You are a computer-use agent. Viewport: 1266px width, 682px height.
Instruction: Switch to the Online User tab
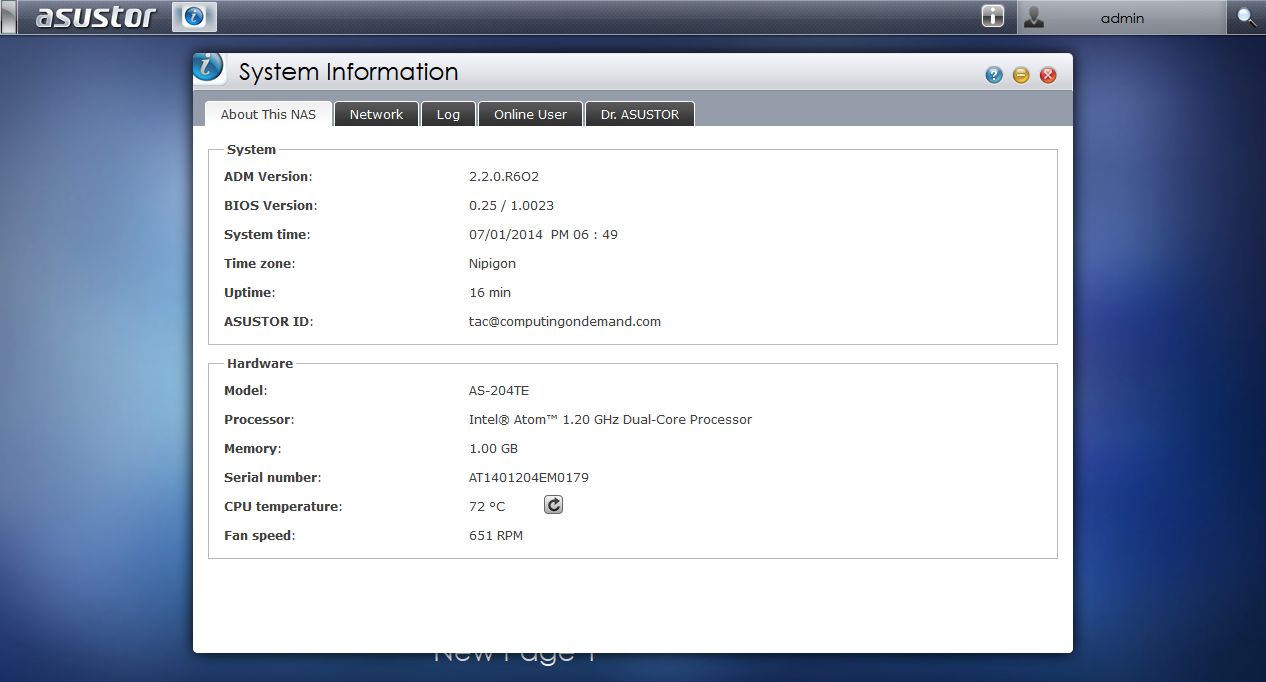(530, 114)
